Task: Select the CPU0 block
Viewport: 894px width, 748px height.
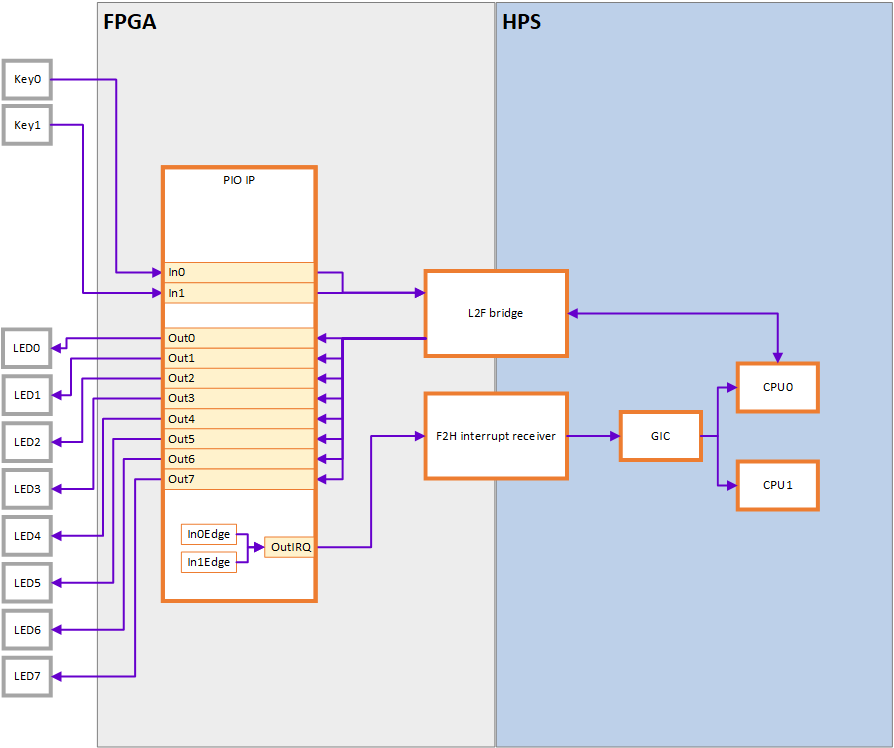Action: (777, 388)
